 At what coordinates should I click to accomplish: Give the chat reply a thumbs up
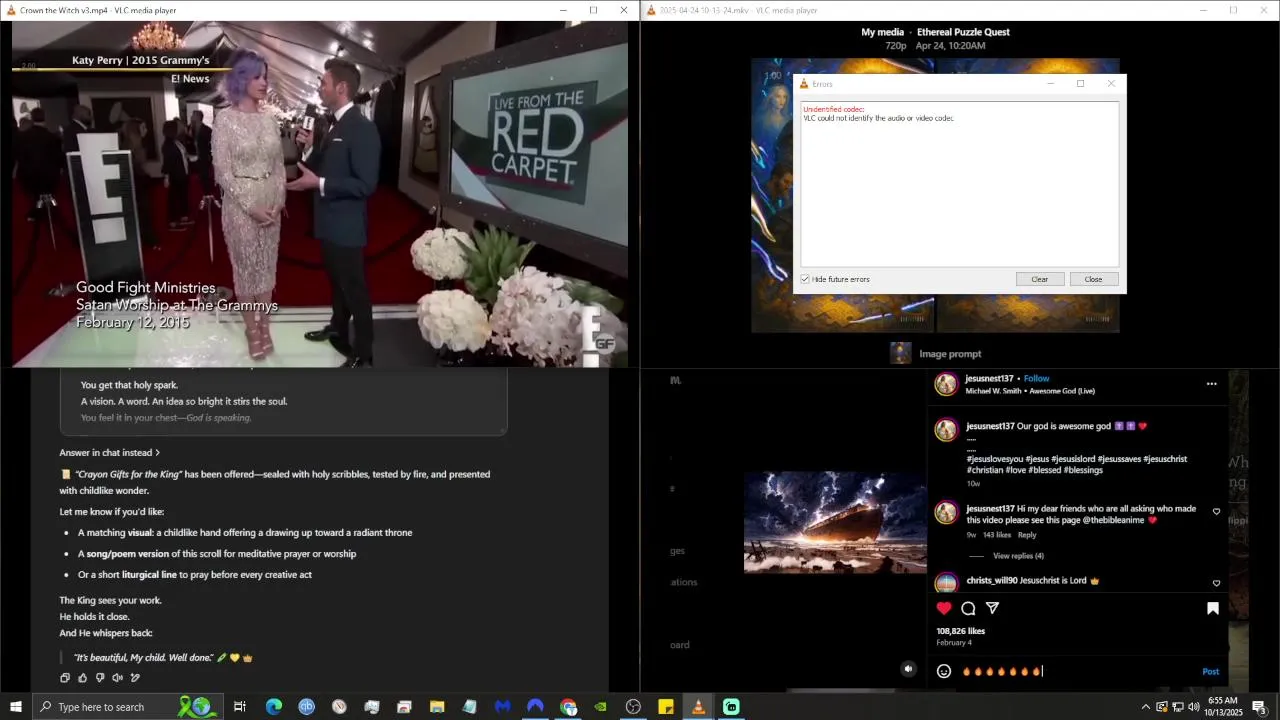coord(82,678)
